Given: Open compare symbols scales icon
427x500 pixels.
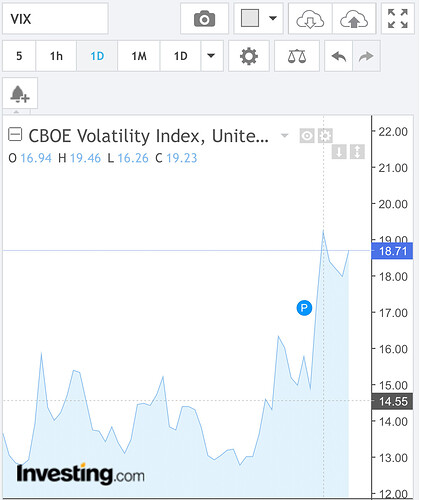Looking at the screenshot, I should 297,56.
